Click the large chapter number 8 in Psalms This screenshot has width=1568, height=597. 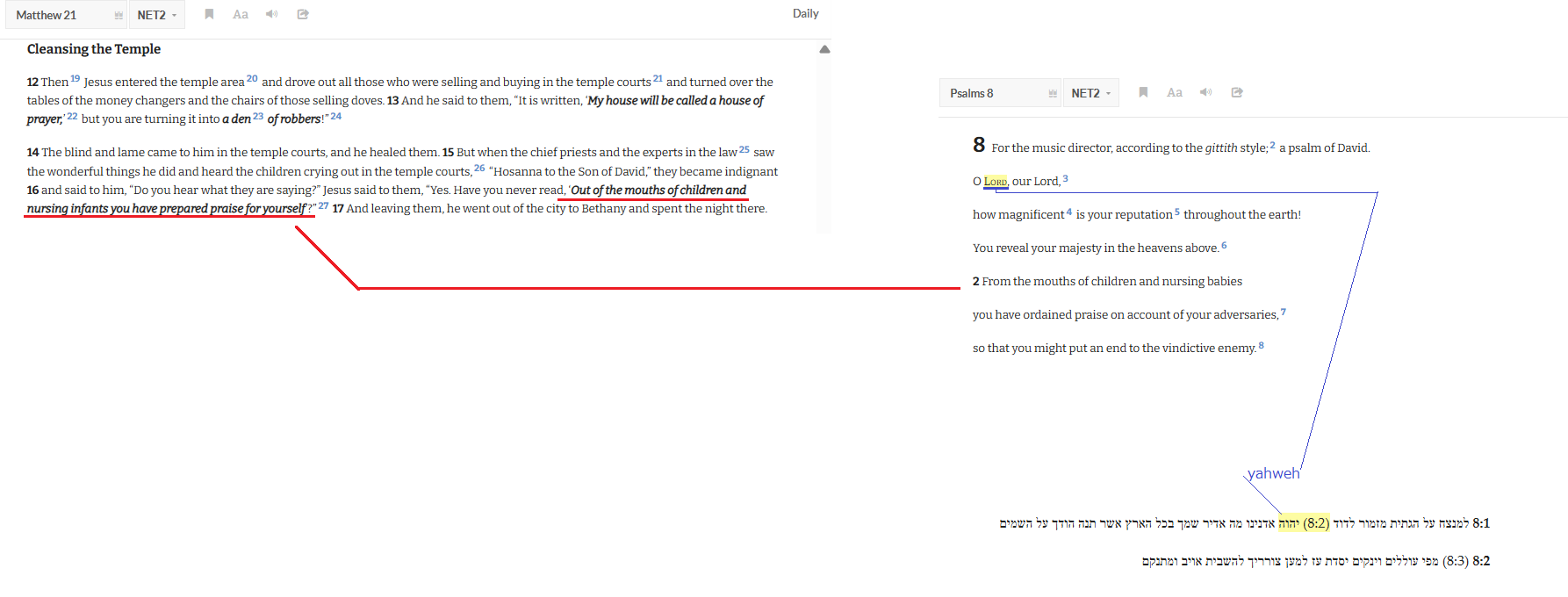coord(979,145)
